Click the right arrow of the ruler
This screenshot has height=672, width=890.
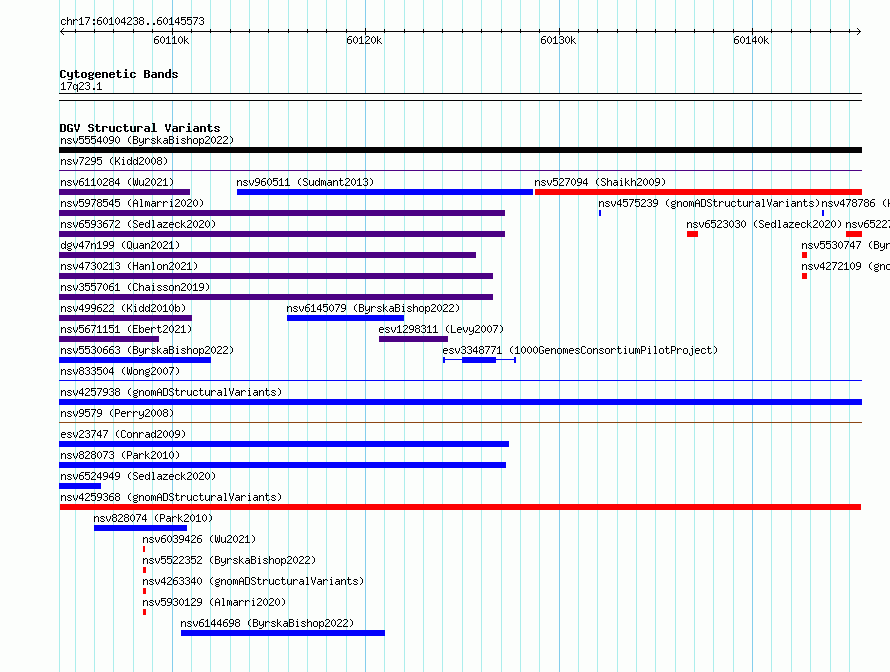[x=859, y=32]
